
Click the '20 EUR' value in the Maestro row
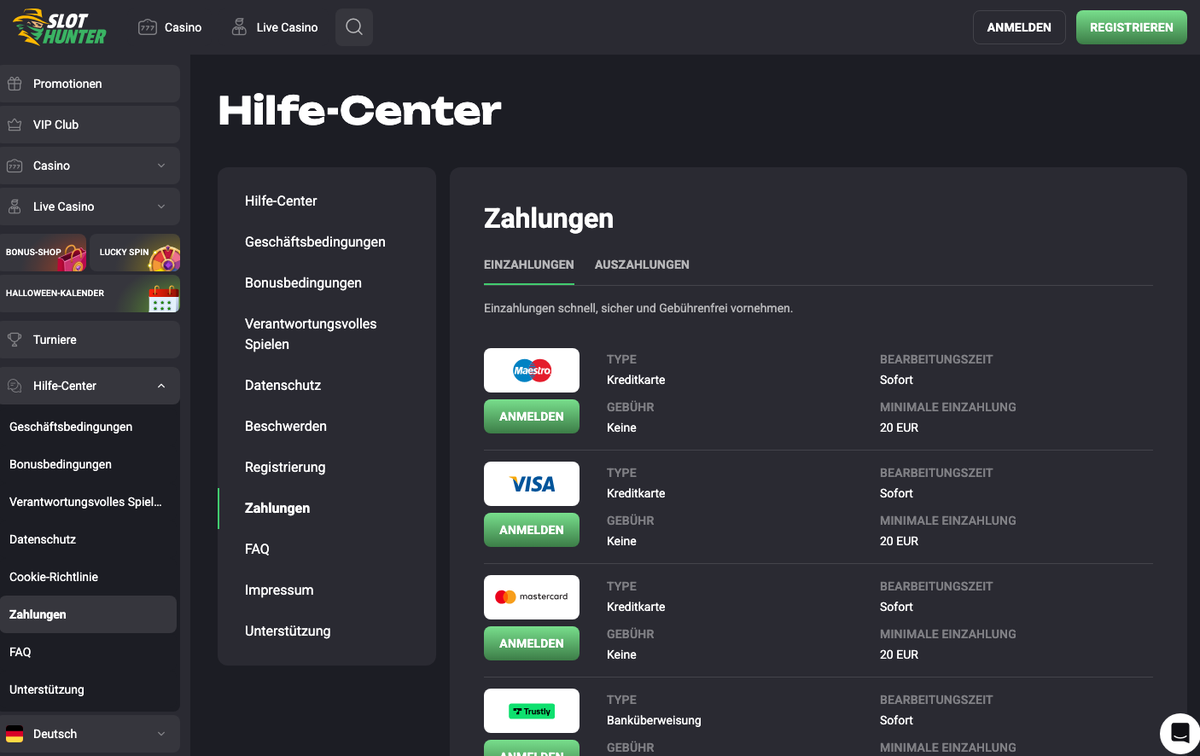click(x=899, y=428)
